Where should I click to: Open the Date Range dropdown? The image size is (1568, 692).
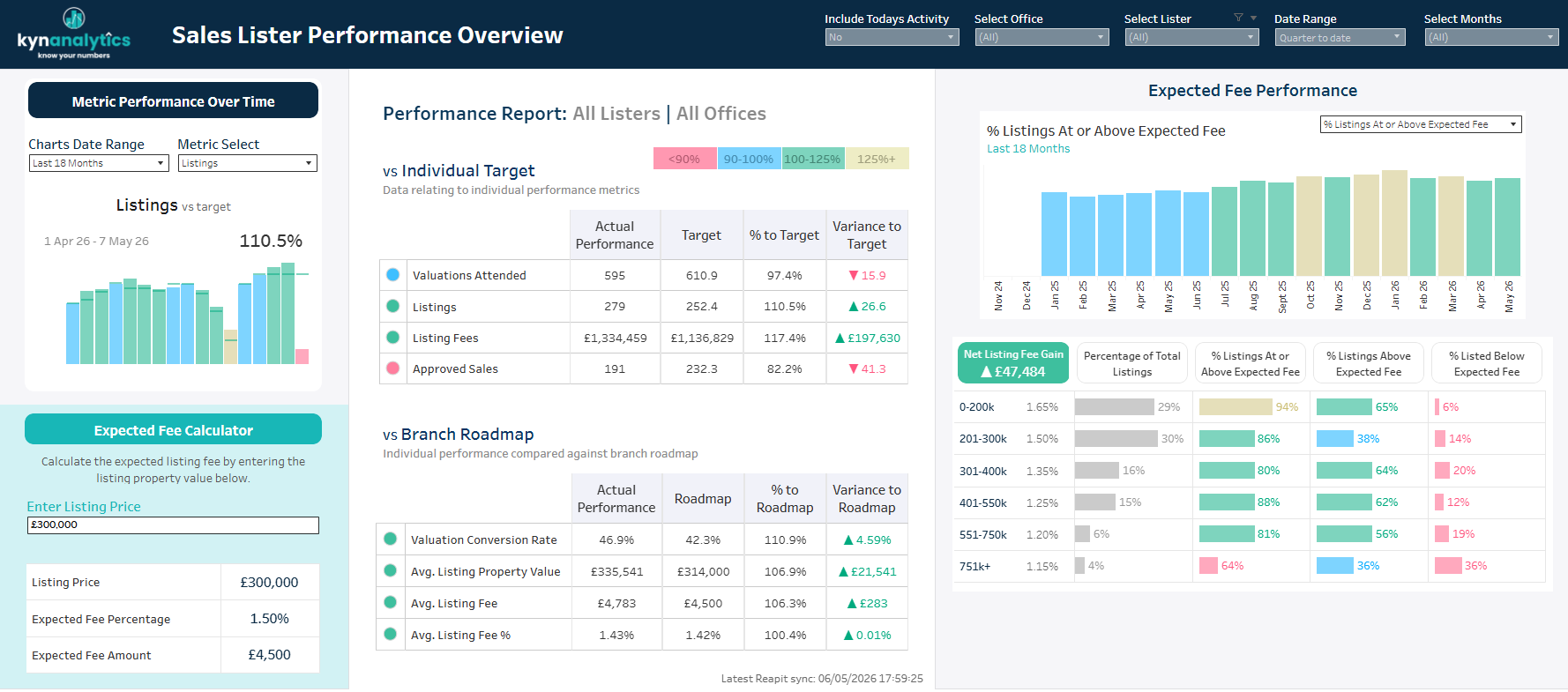point(1340,37)
